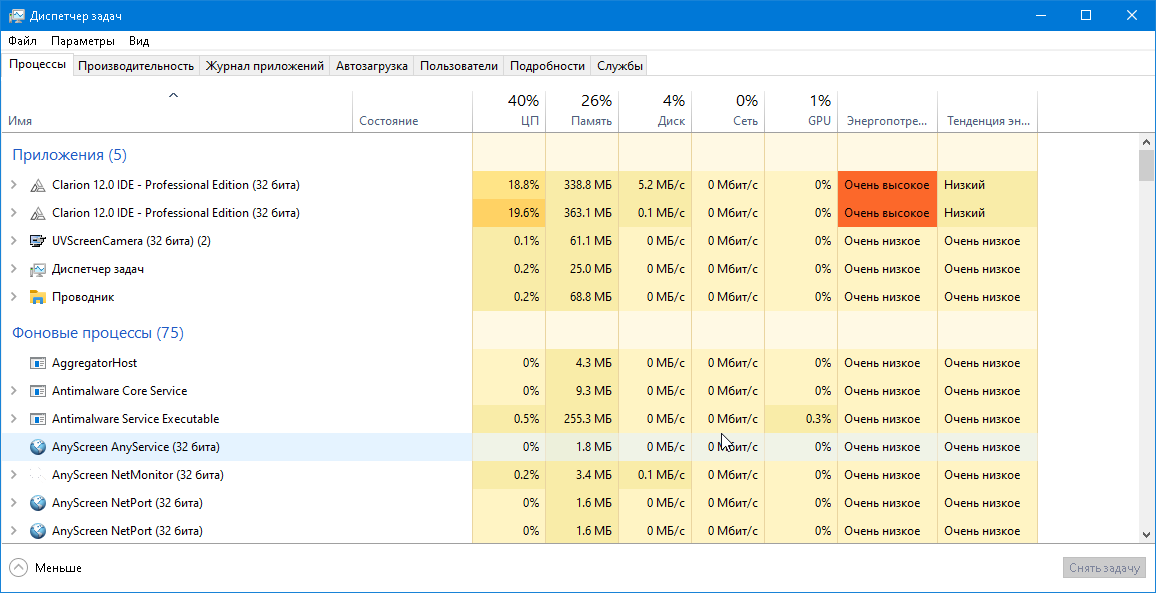Expand the second Clarion 12.0 IDE entry
The image size is (1156, 593).
13,213
